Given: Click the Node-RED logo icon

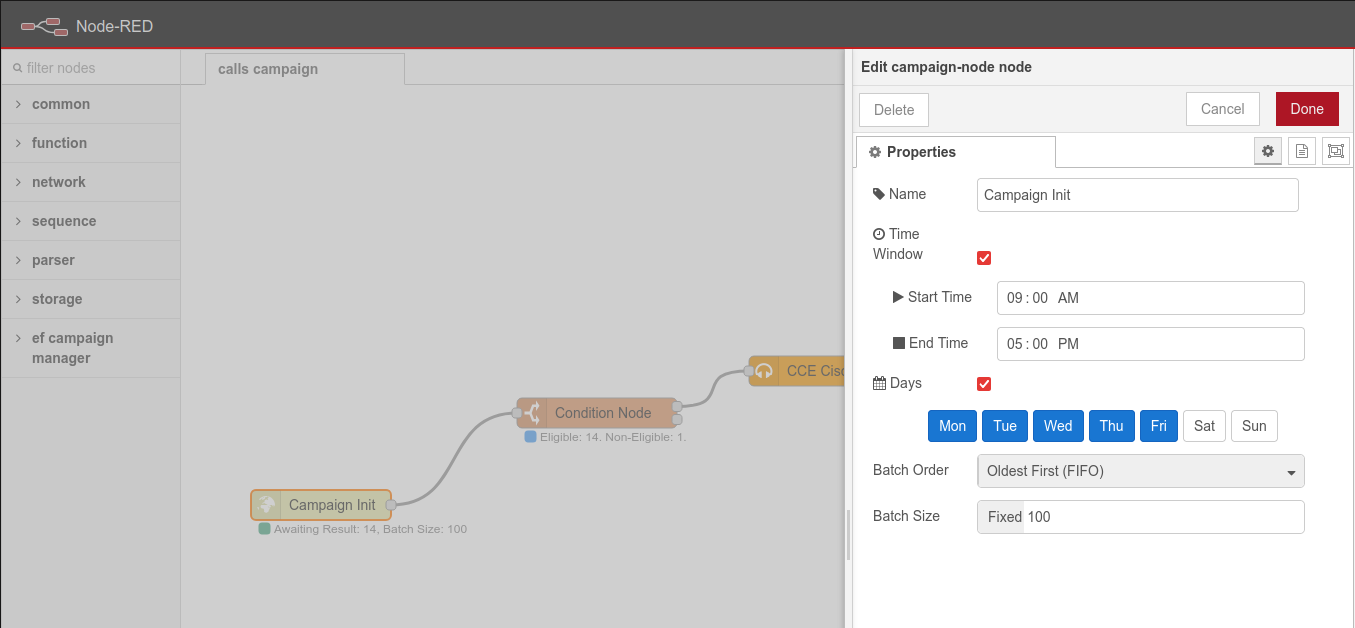Looking at the screenshot, I should point(44,26).
